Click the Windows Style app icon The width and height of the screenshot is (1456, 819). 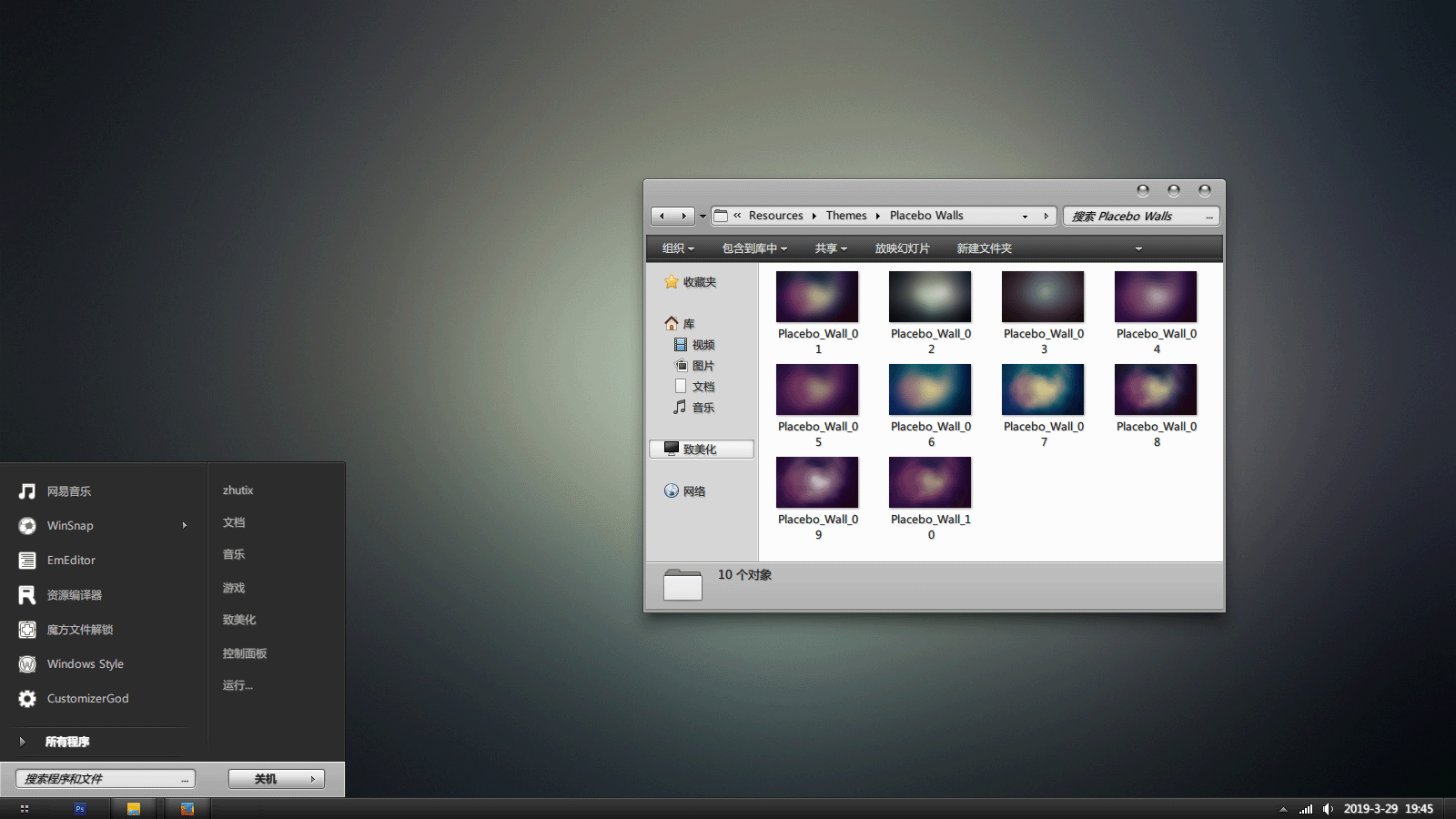pyautogui.click(x=27, y=664)
